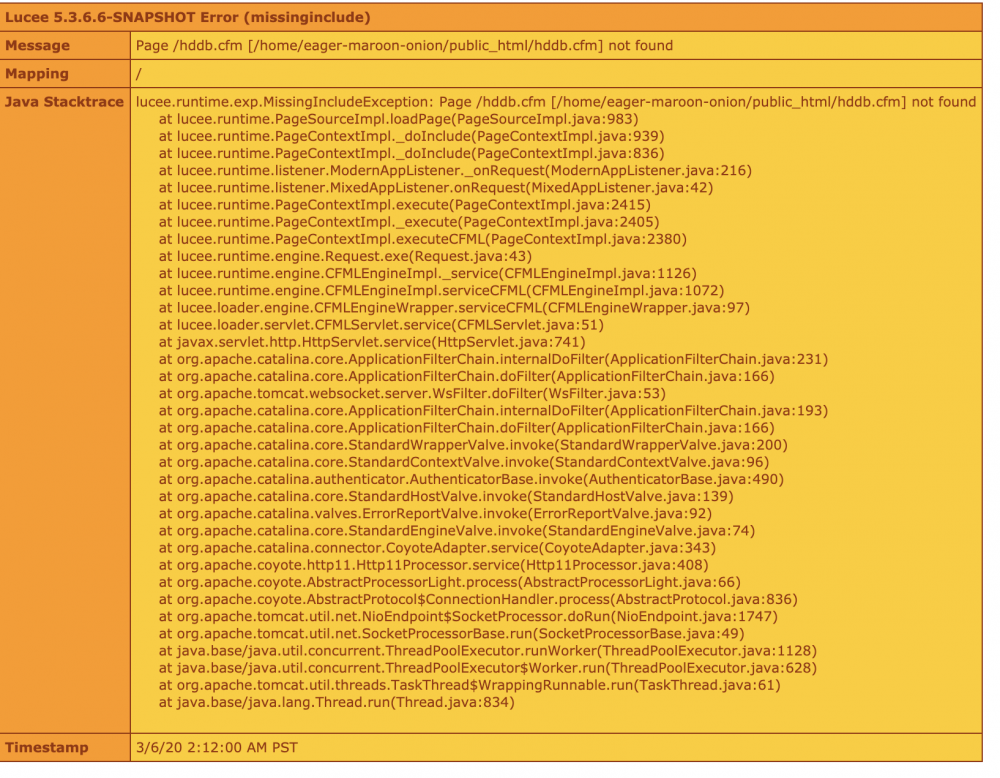Click the StandardWrapperValve.invoke line
Viewport: 1000px width, 778px height.
pyautogui.click(x=473, y=445)
